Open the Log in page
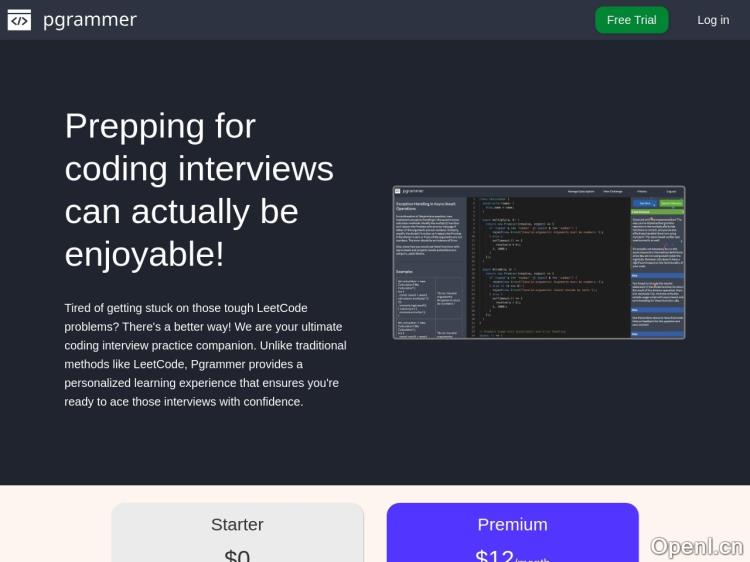The width and height of the screenshot is (750, 562). tap(713, 20)
